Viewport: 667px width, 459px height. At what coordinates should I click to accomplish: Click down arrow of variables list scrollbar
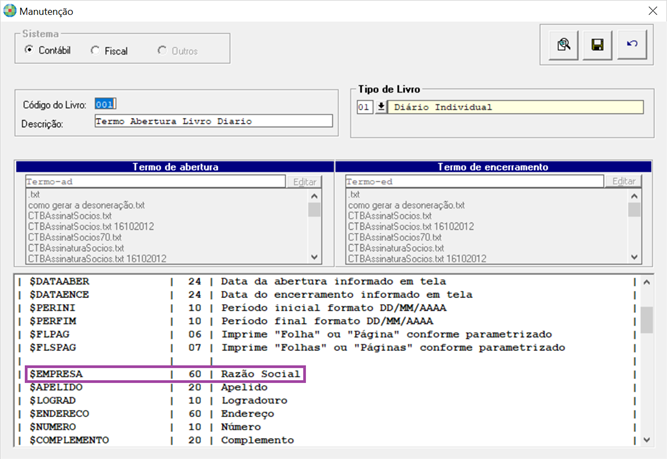pos(647,439)
